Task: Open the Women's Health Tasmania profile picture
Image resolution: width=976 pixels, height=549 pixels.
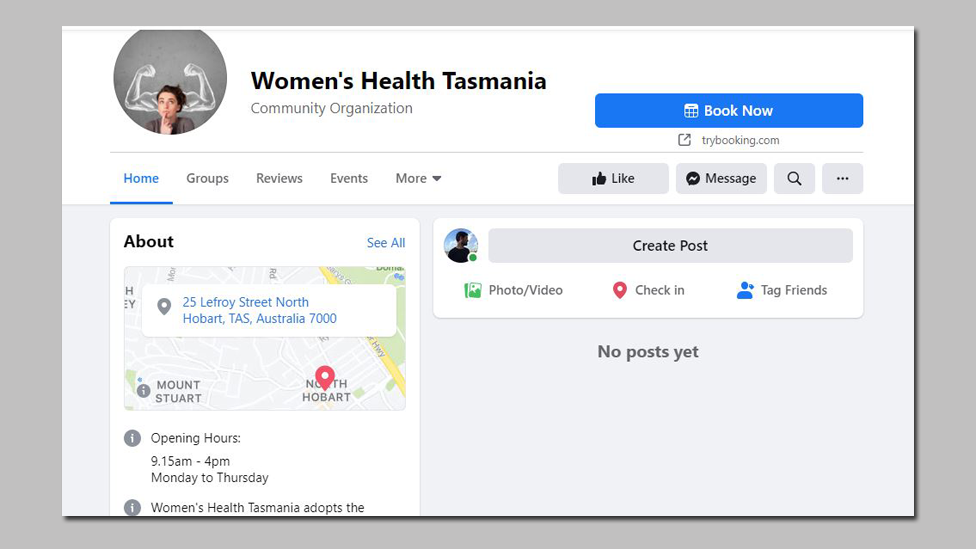Action: point(170,80)
